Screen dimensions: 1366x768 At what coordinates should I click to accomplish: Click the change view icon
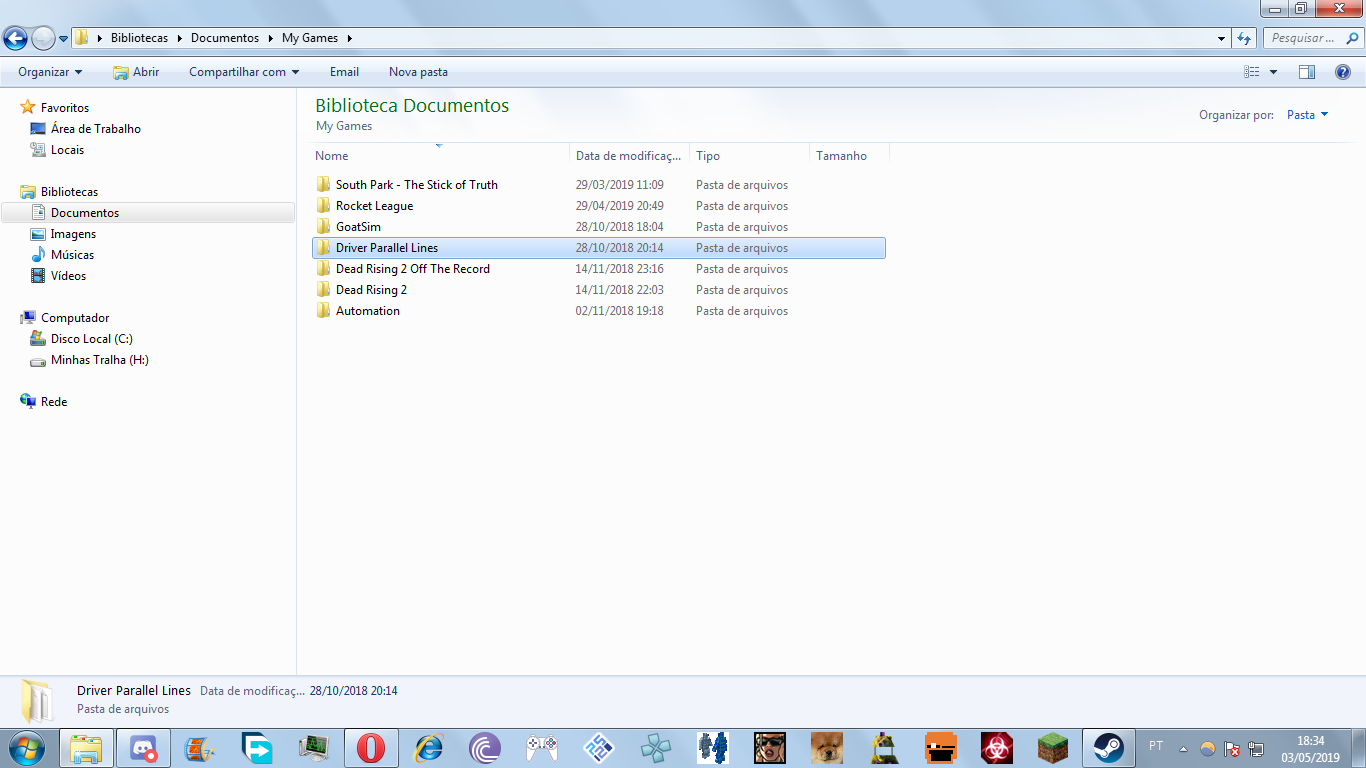tap(1252, 72)
